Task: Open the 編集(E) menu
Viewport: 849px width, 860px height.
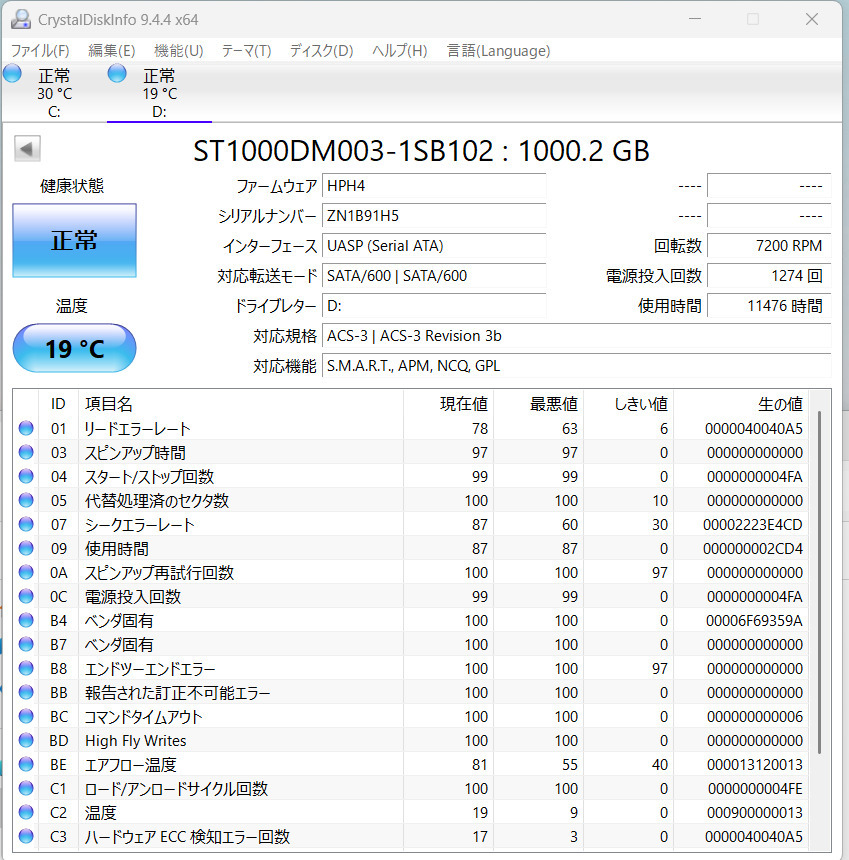Action: click(111, 51)
